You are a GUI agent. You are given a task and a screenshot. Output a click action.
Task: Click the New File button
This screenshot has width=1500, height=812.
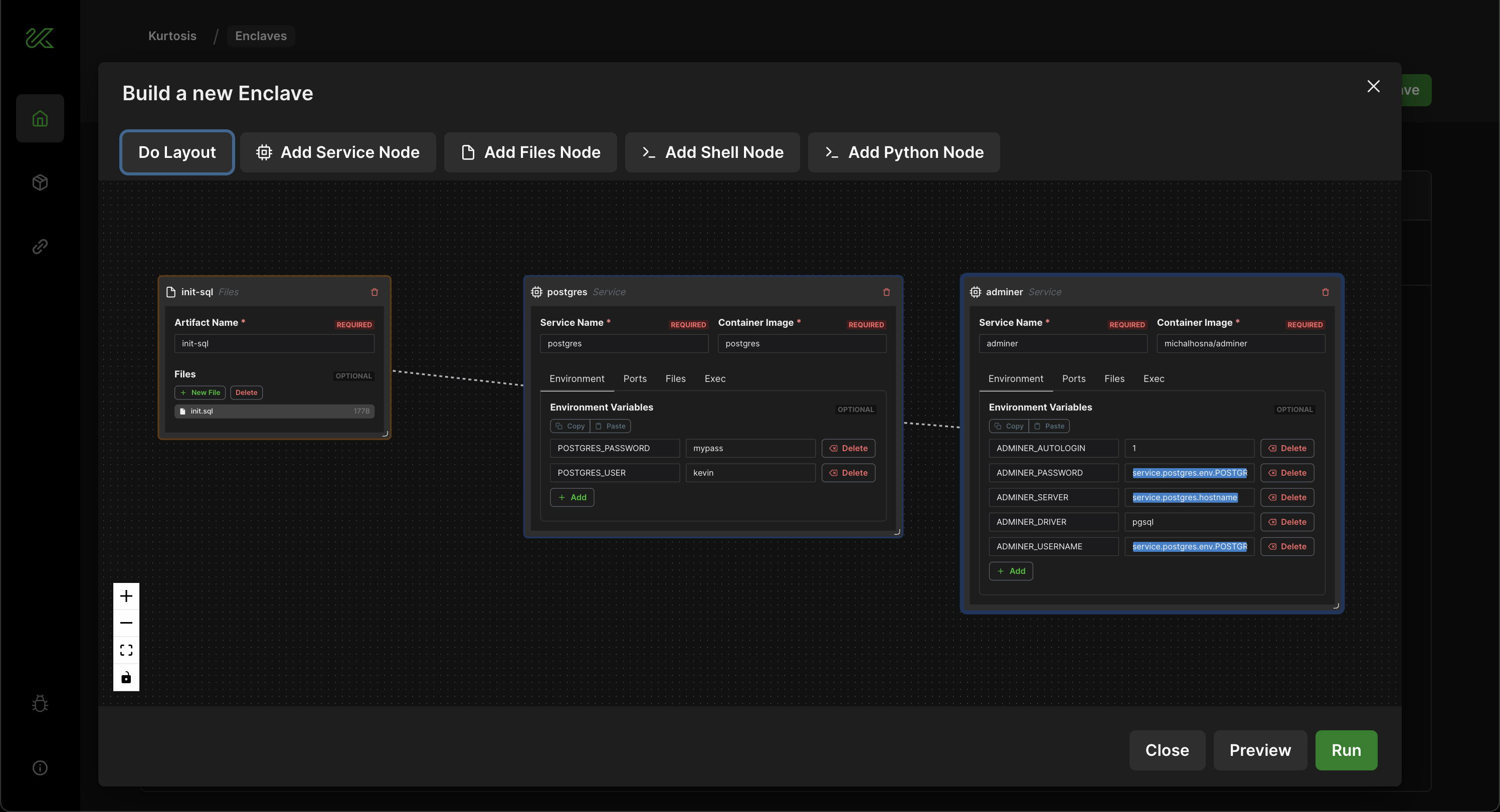pos(200,392)
